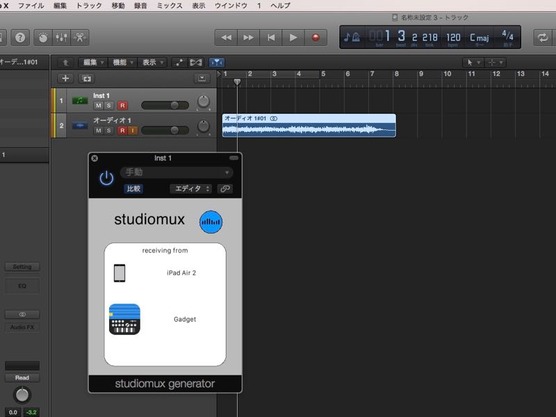Click bar 9 in the timeline ruler
This screenshot has height=417, width=556.
point(421,74)
